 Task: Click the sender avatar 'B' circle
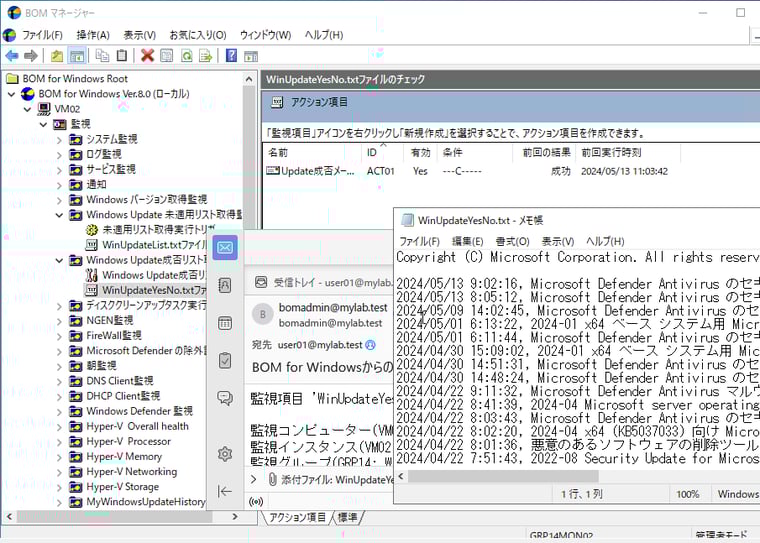pyautogui.click(x=263, y=314)
